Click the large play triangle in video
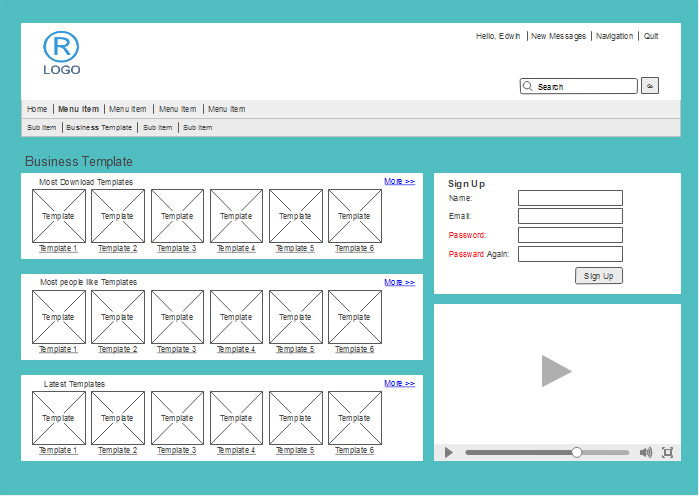Viewport: 699px width, 496px height. tap(555, 371)
